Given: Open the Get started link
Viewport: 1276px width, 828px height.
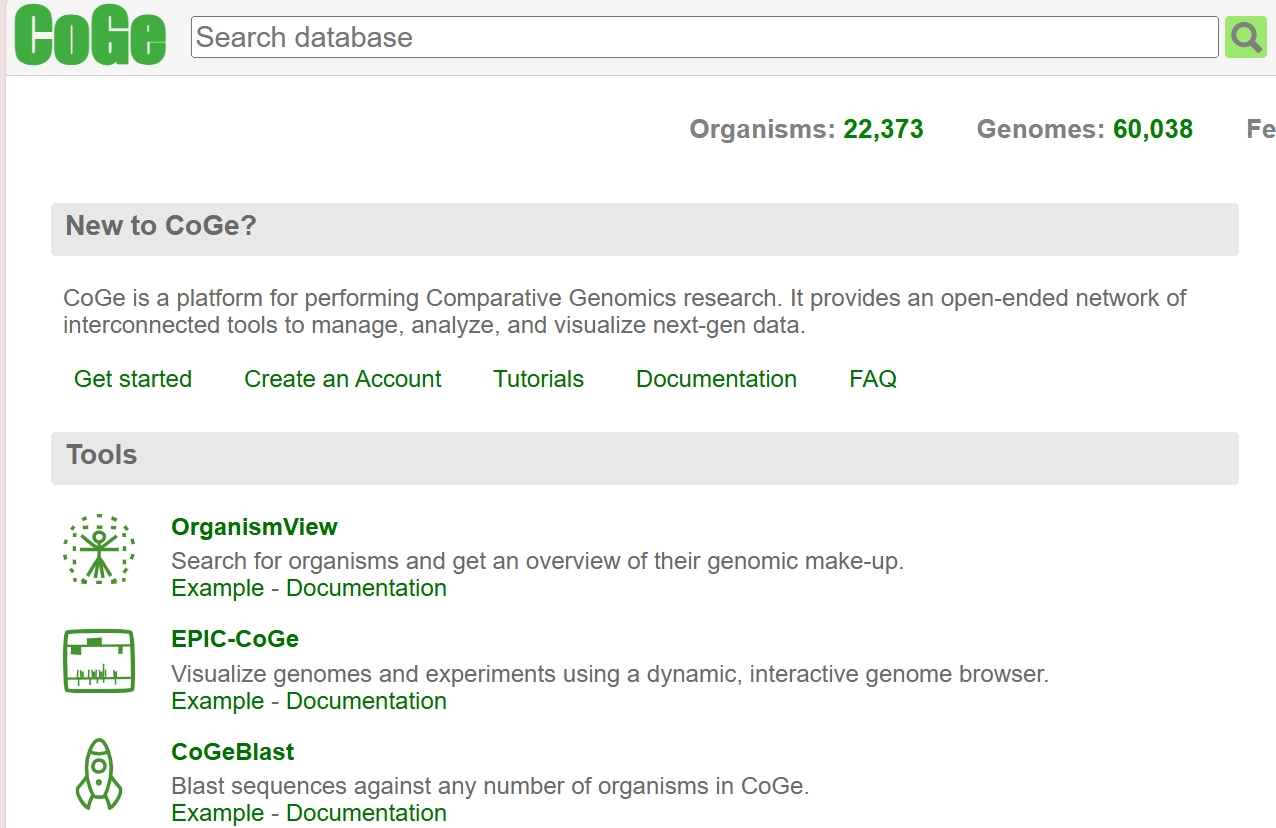Looking at the screenshot, I should pos(133,379).
